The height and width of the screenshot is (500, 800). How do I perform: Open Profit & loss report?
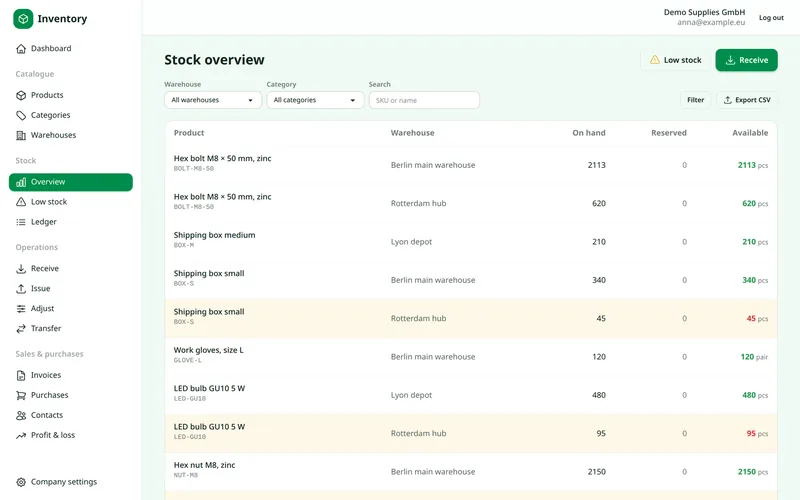pyautogui.click(x=71, y=435)
